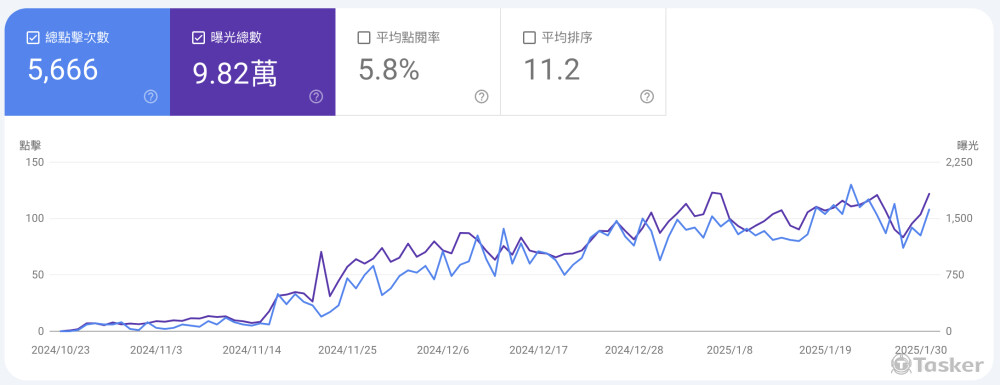The height and width of the screenshot is (385, 1000).
Task: Open help icon on 平均排序 card
Action: pyautogui.click(x=647, y=97)
